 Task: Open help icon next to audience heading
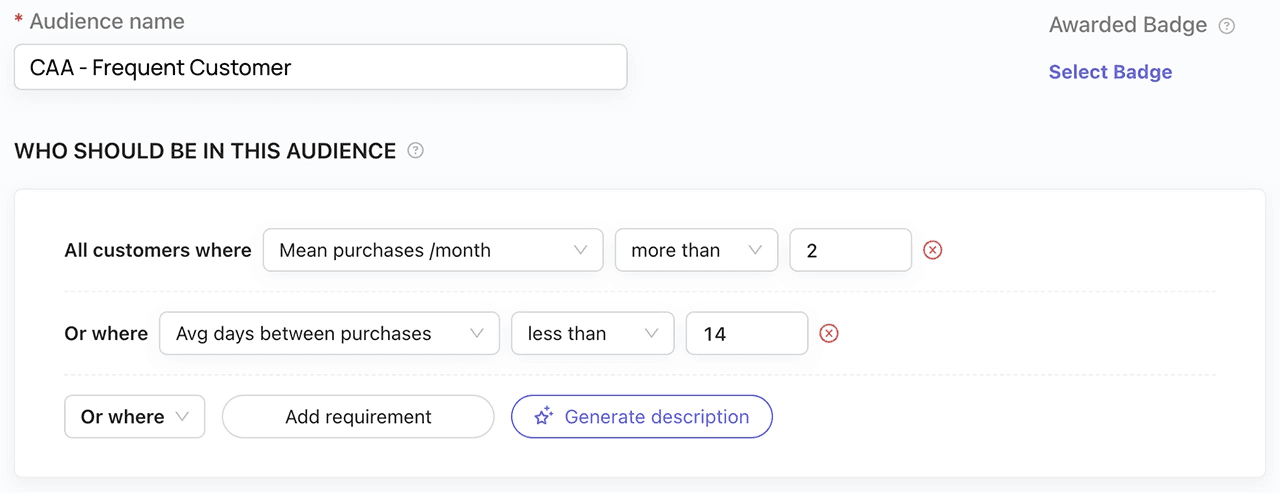click(416, 151)
